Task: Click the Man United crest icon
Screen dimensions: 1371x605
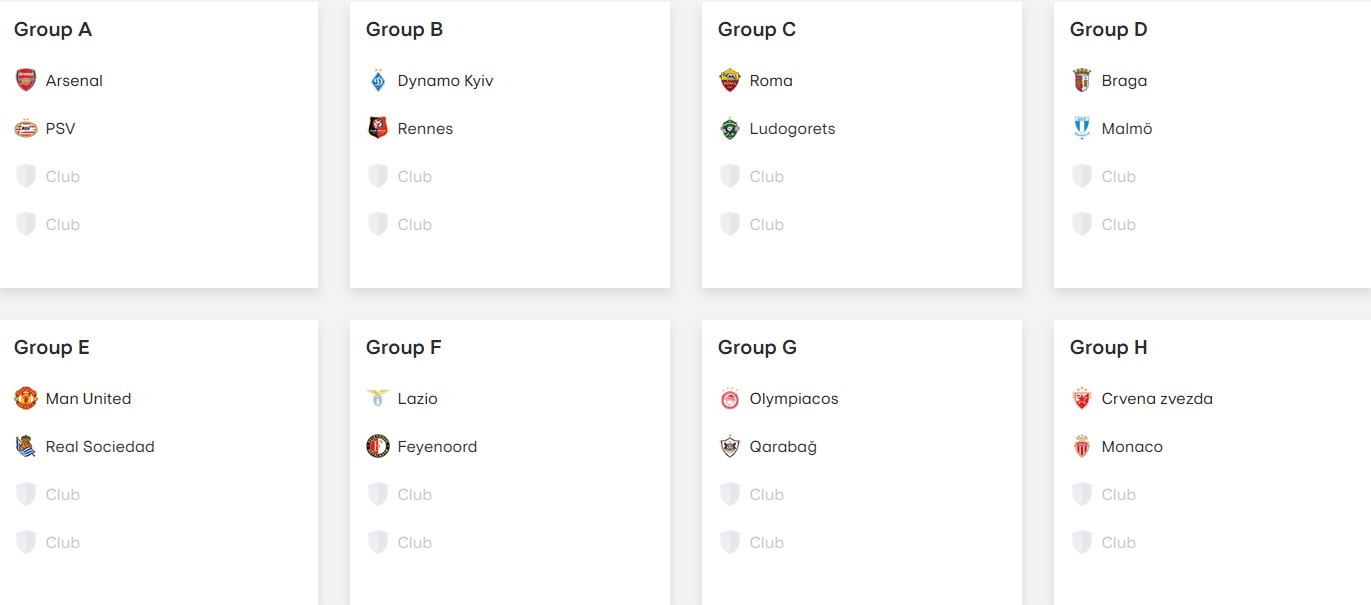Action: pos(26,398)
